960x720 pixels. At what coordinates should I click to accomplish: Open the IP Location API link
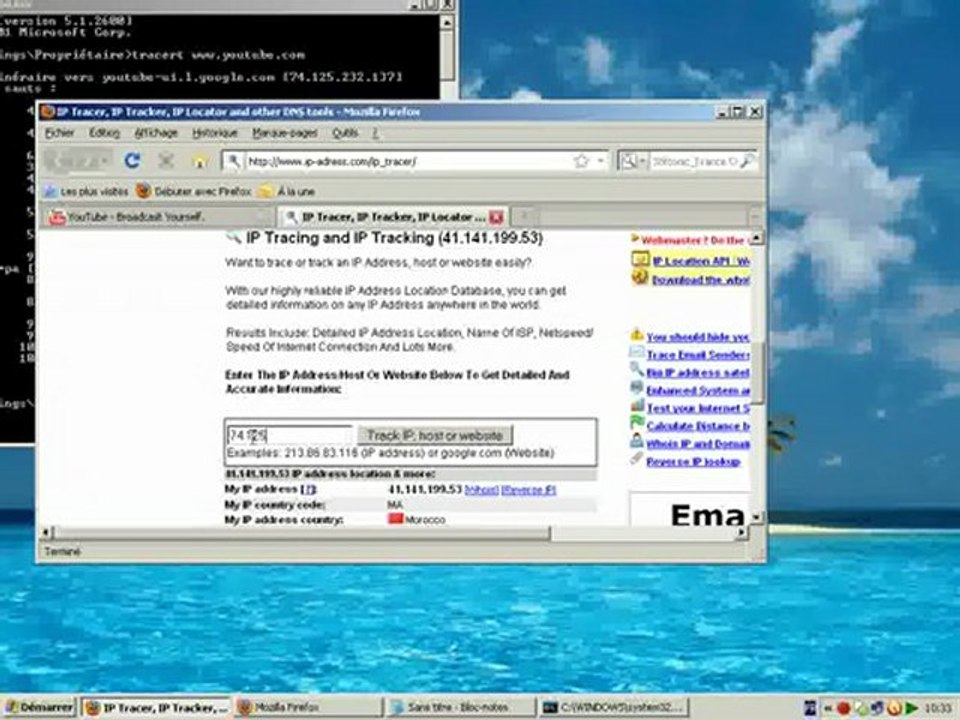pos(700,261)
